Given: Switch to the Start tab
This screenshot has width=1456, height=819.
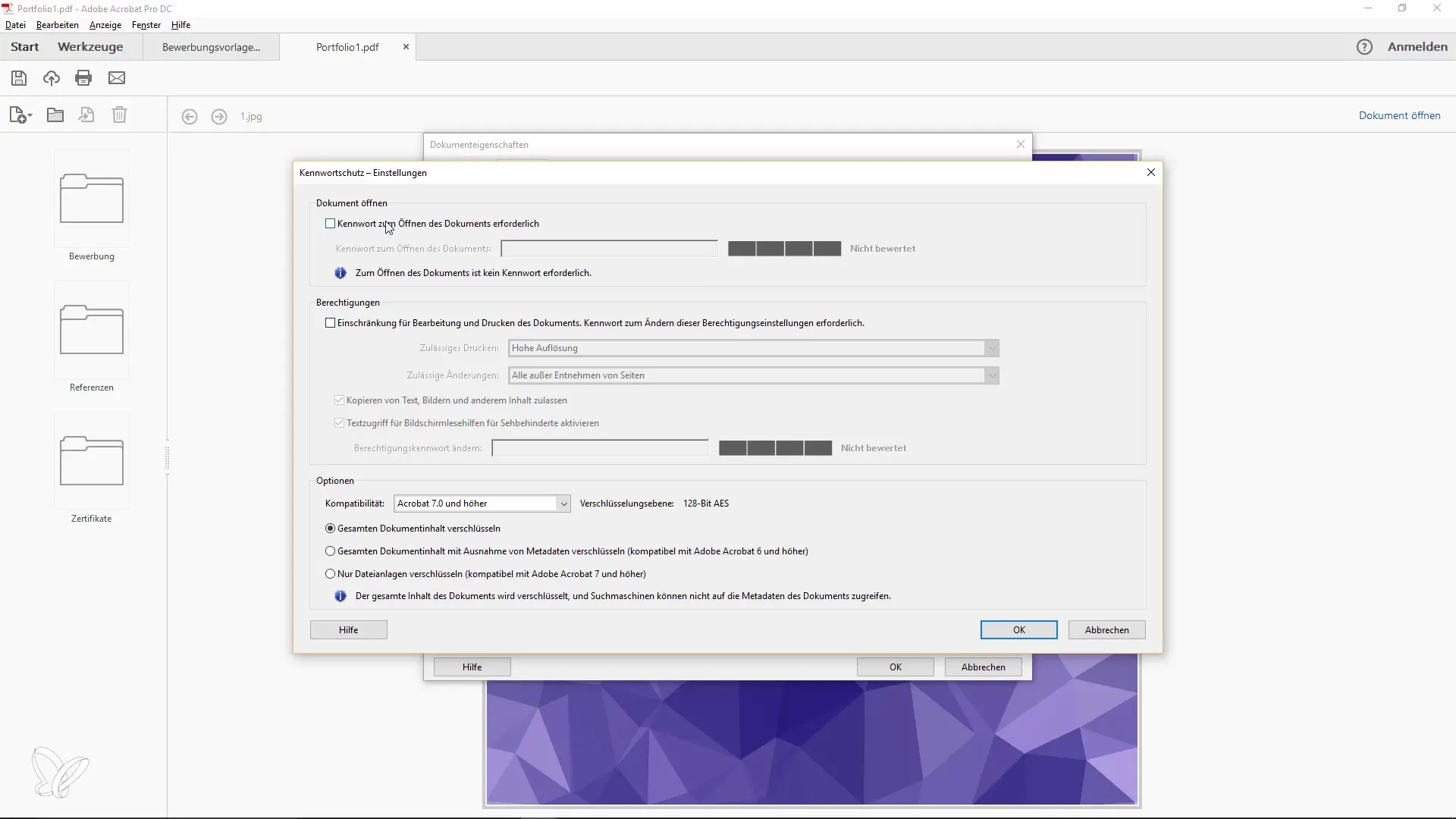Looking at the screenshot, I should tap(24, 47).
